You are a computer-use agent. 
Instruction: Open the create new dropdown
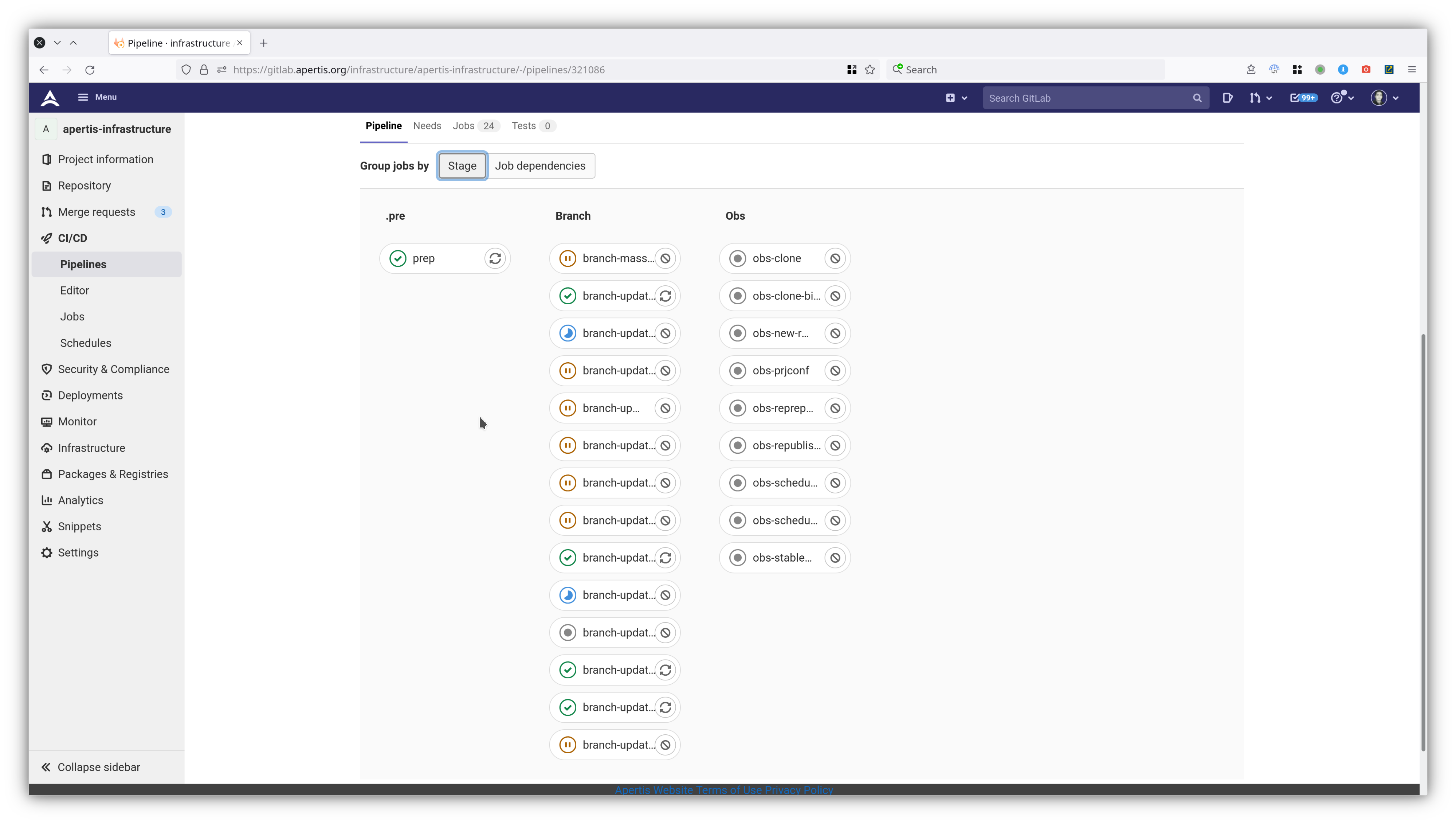(956, 98)
